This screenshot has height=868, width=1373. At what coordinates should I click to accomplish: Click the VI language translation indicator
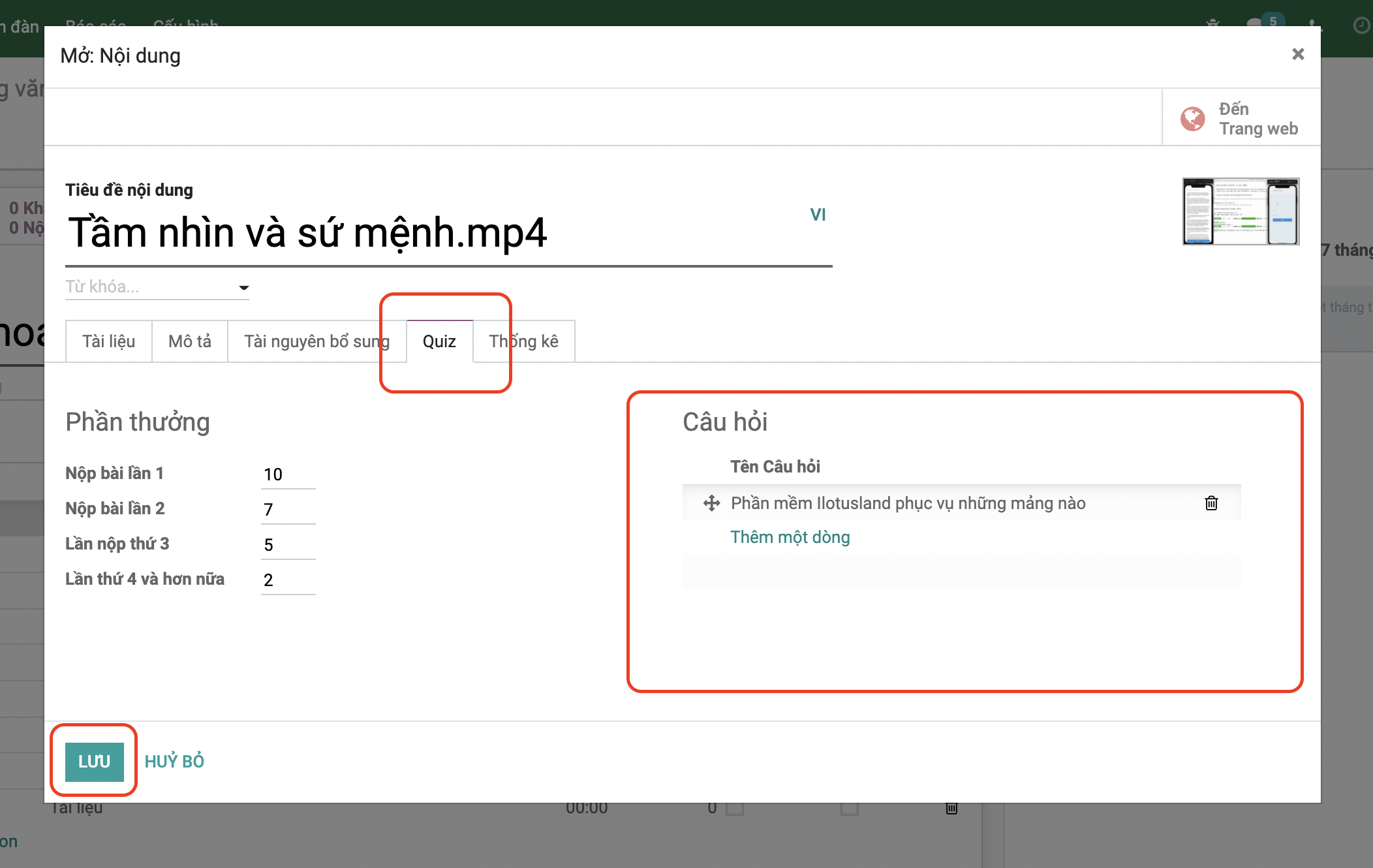[818, 215]
